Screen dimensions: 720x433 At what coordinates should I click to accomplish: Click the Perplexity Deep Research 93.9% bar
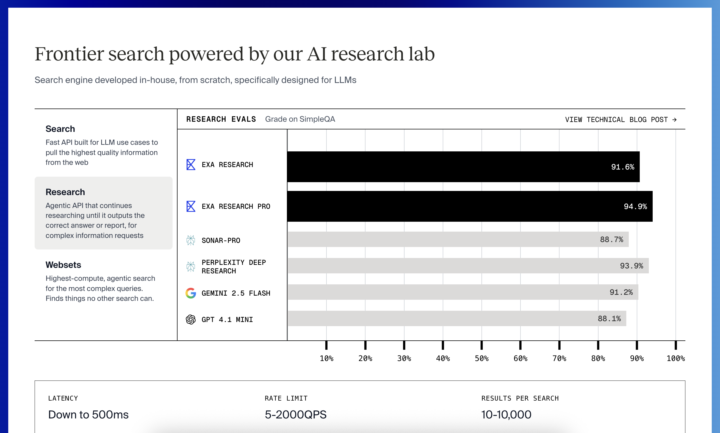click(x=468, y=265)
